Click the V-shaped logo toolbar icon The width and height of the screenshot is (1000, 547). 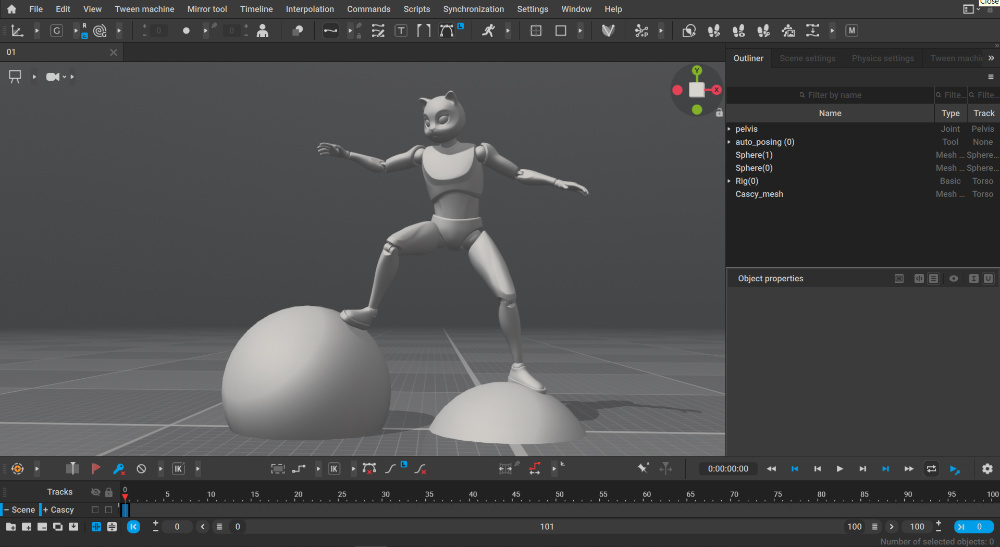[608, 31]
